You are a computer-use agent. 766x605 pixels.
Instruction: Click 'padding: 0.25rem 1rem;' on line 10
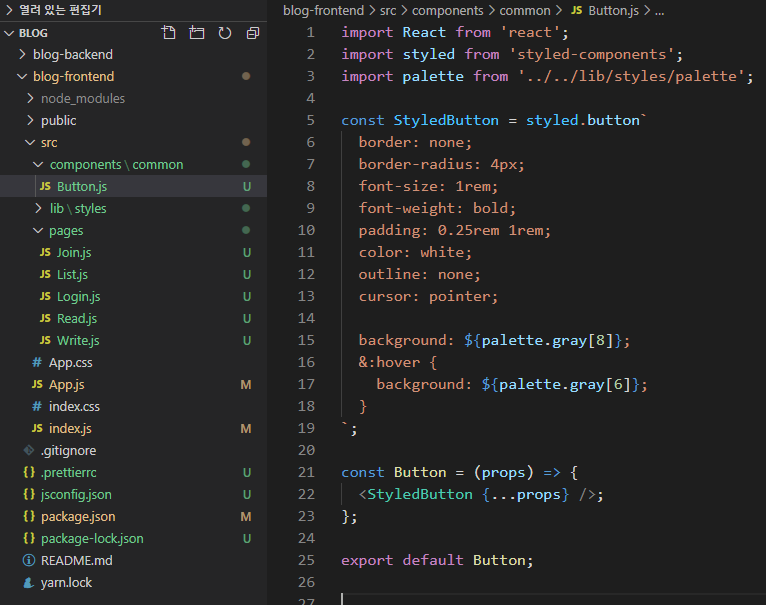[x=455, y=230]
